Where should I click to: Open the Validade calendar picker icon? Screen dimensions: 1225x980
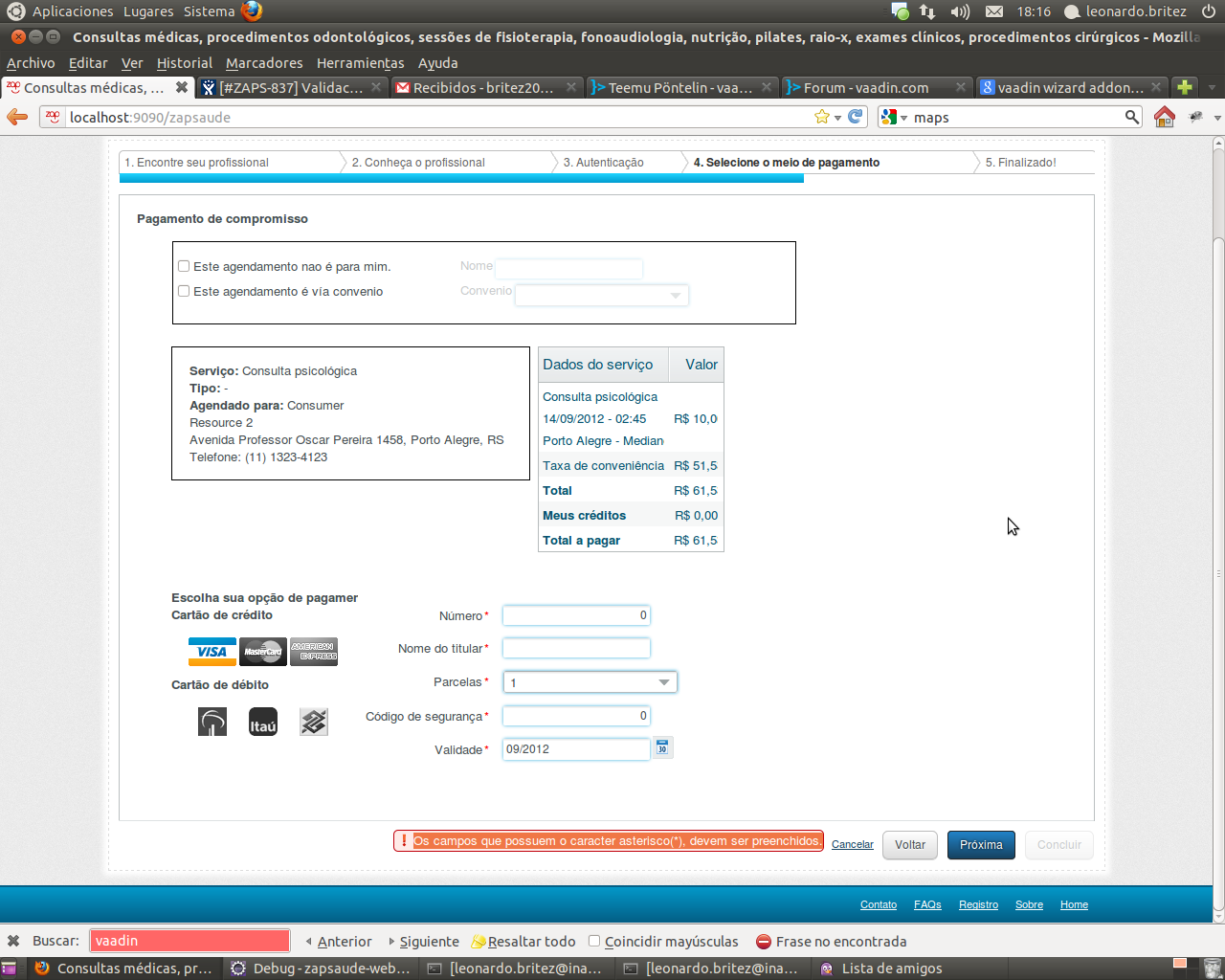point(662,748)
